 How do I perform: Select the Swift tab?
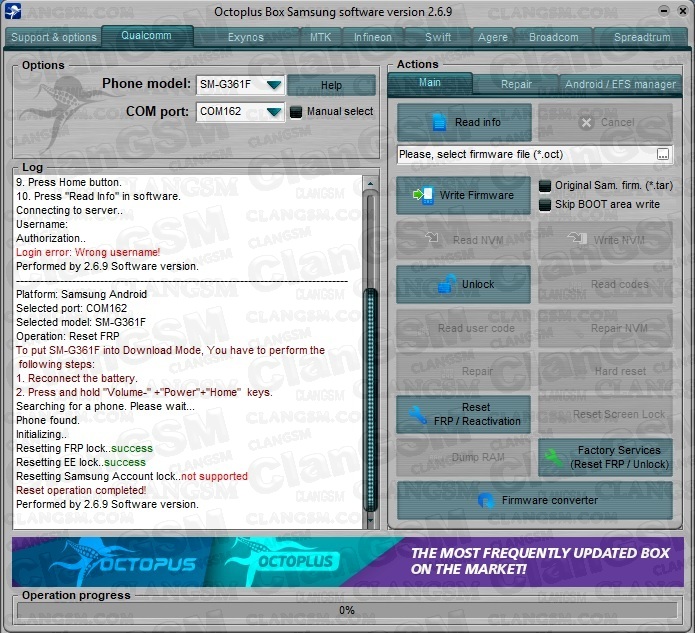pyautogui.click(x=438, y=37)
